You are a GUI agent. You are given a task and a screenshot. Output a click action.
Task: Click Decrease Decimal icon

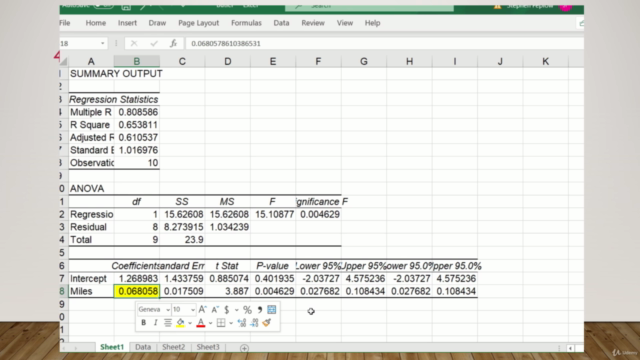click(x=254, y=323)
